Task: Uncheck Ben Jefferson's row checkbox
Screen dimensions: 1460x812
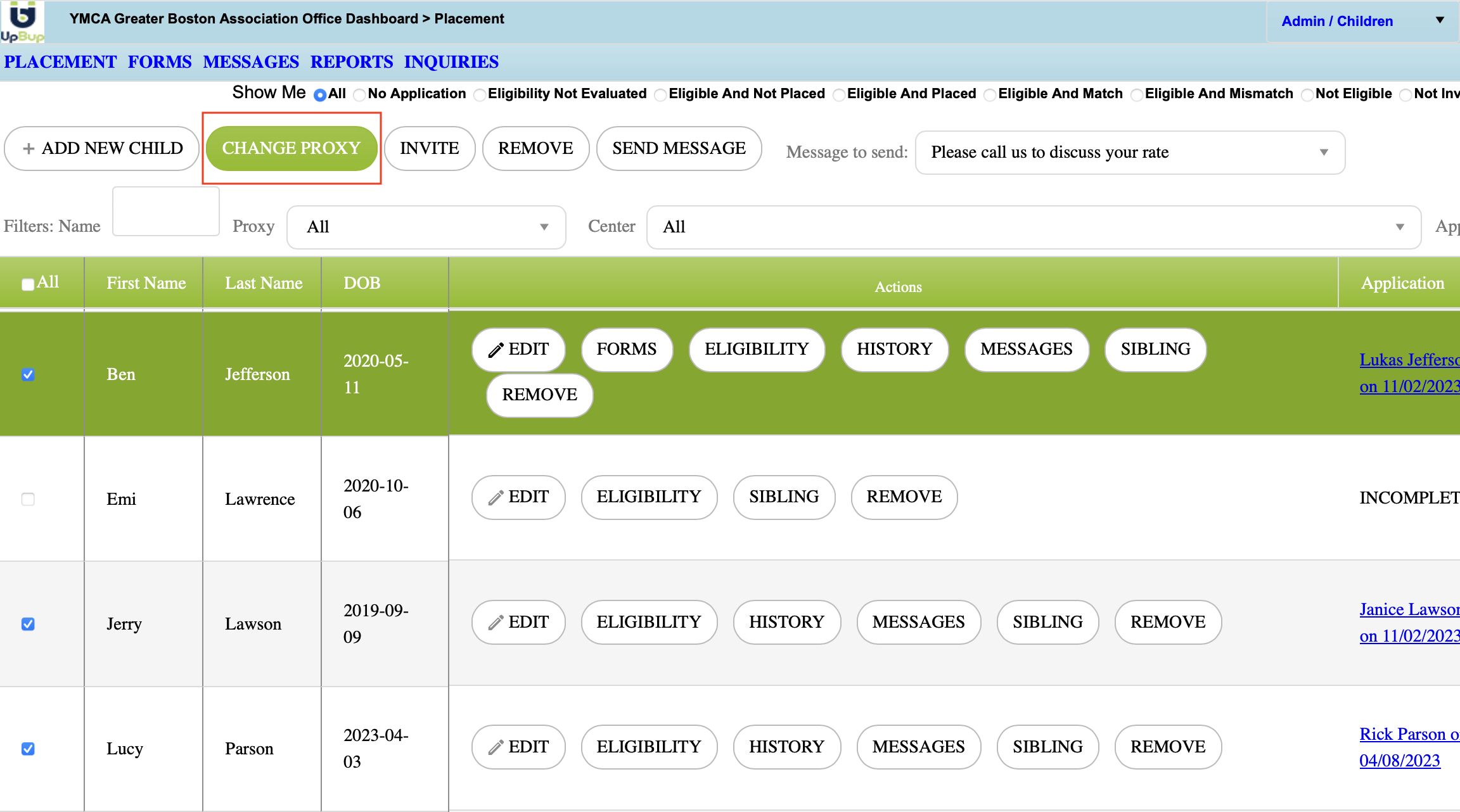Action: [28, 374]
